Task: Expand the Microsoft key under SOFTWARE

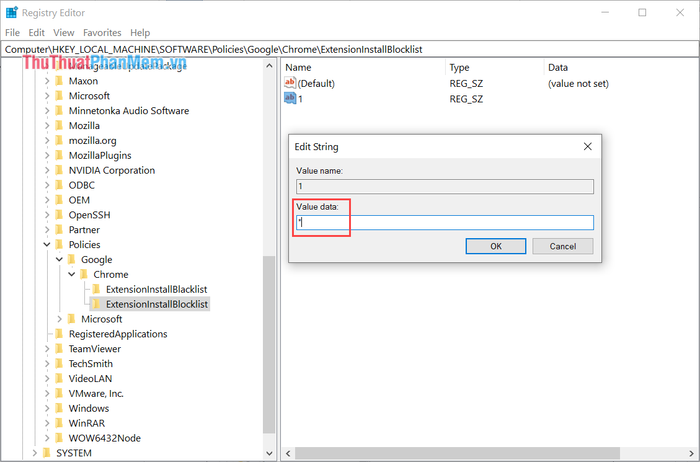Action: [47, 96]
